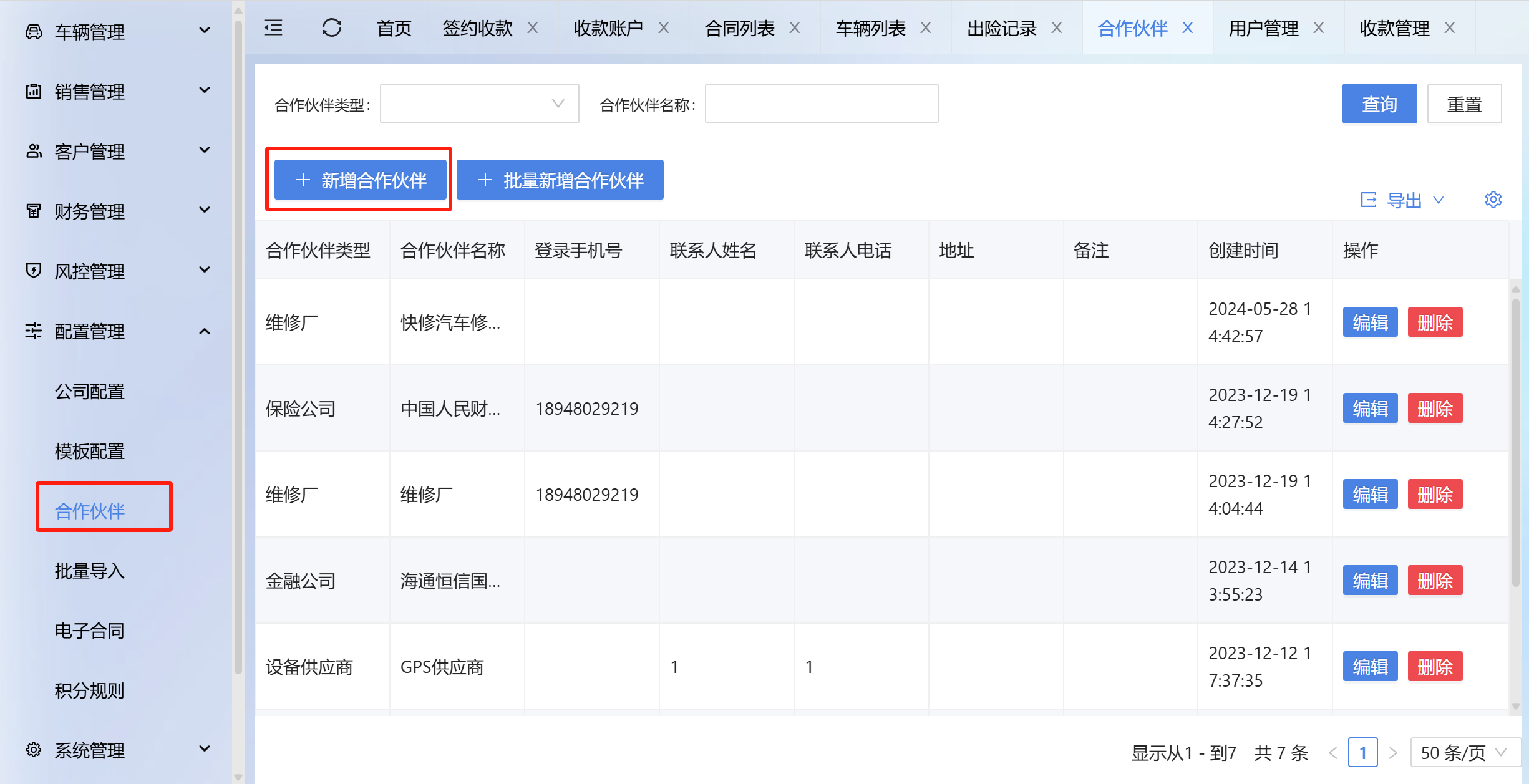Click 新增合作伙伴 button
This screenshot has height=784, width=1529.
[x=361, y=180]
